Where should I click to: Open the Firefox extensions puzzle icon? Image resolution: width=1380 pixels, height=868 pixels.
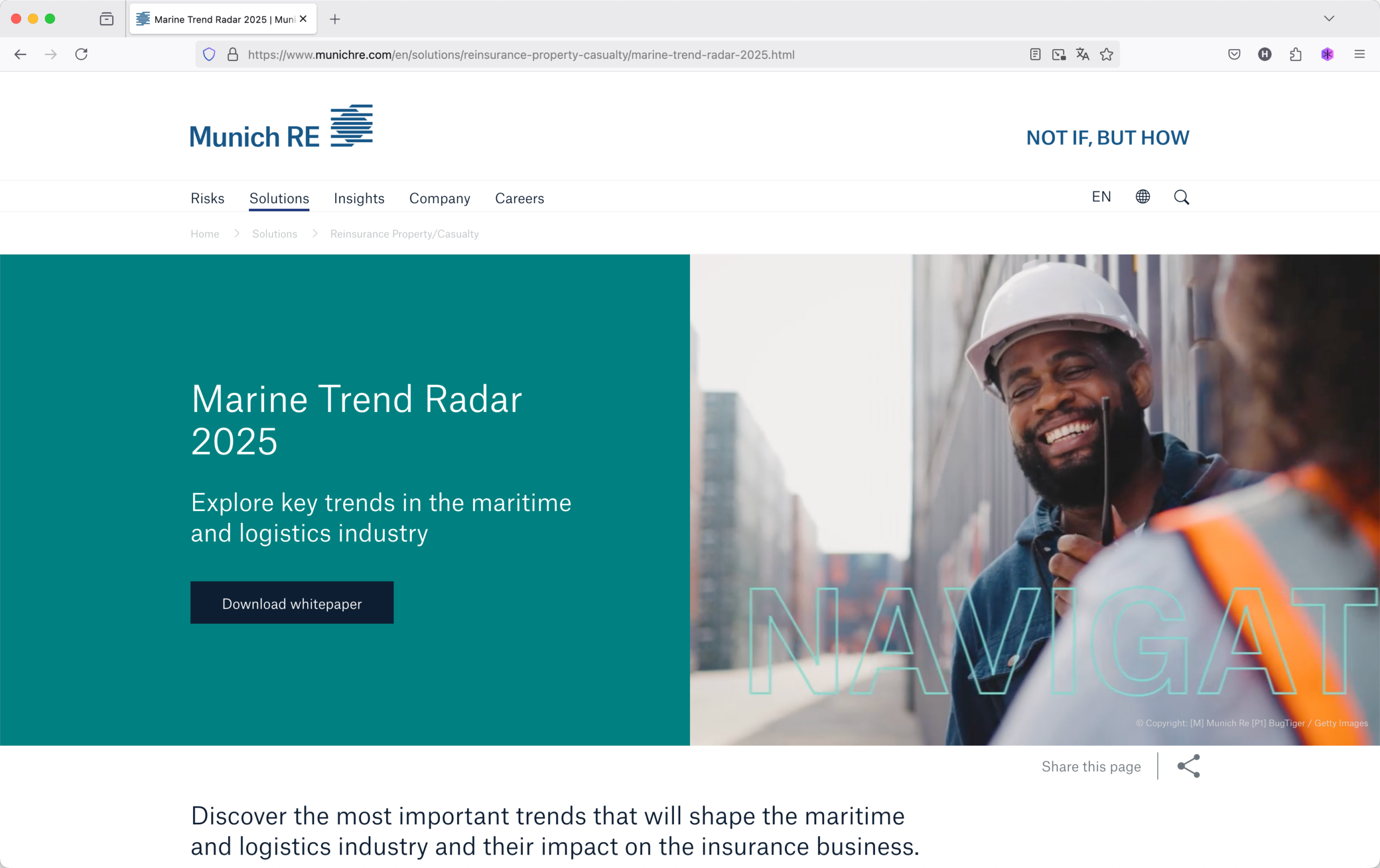point(1295,54)
